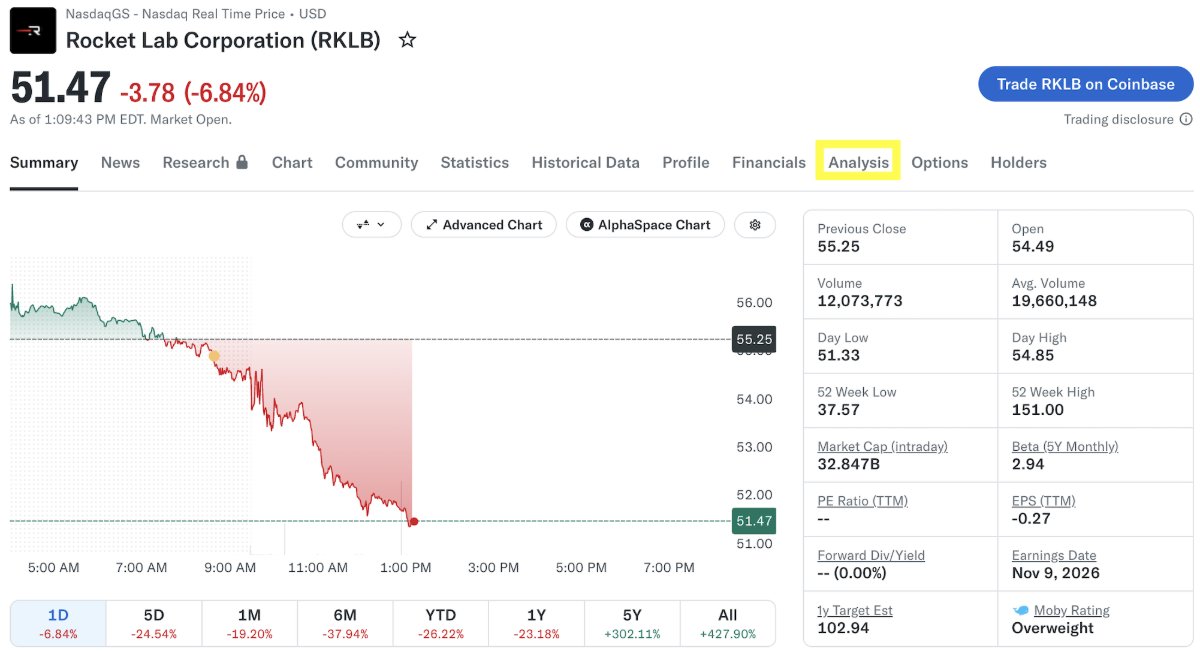Click the EPS (TTM) label
Screen dimensions: 1200x651
pos(1045,501)
